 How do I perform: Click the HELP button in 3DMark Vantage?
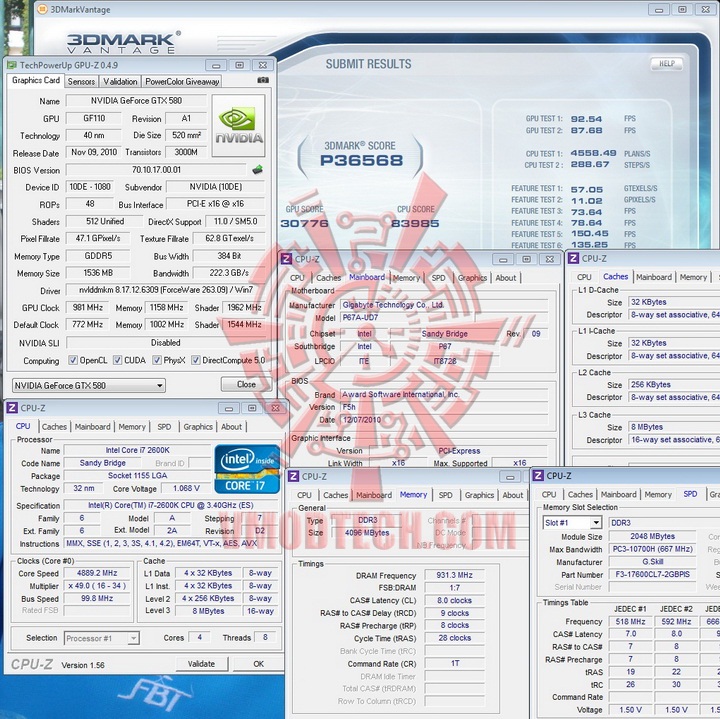(x=667, y=64)
